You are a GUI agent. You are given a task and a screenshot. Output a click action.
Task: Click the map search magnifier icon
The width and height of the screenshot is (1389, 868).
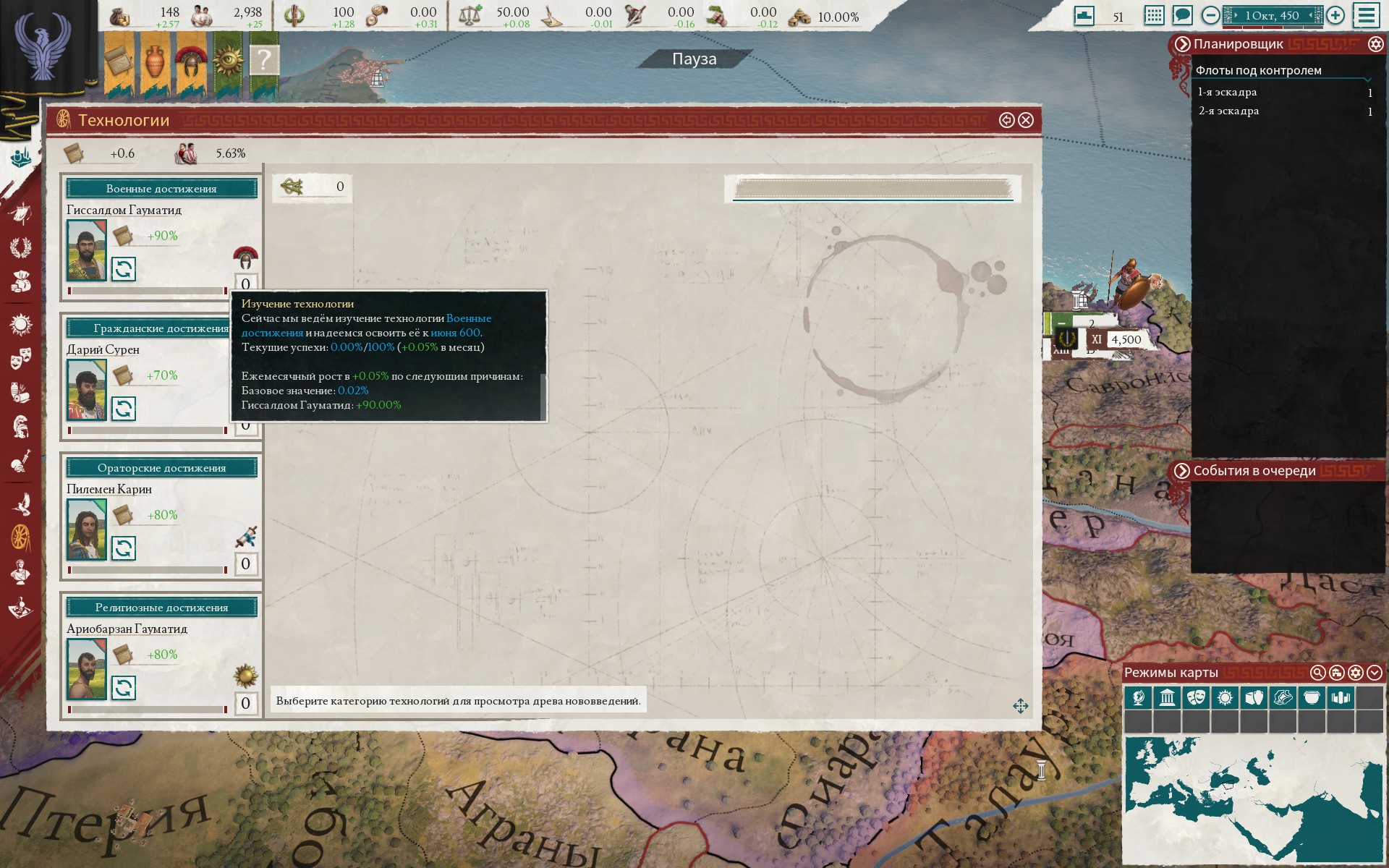[x=1317, y=673]
